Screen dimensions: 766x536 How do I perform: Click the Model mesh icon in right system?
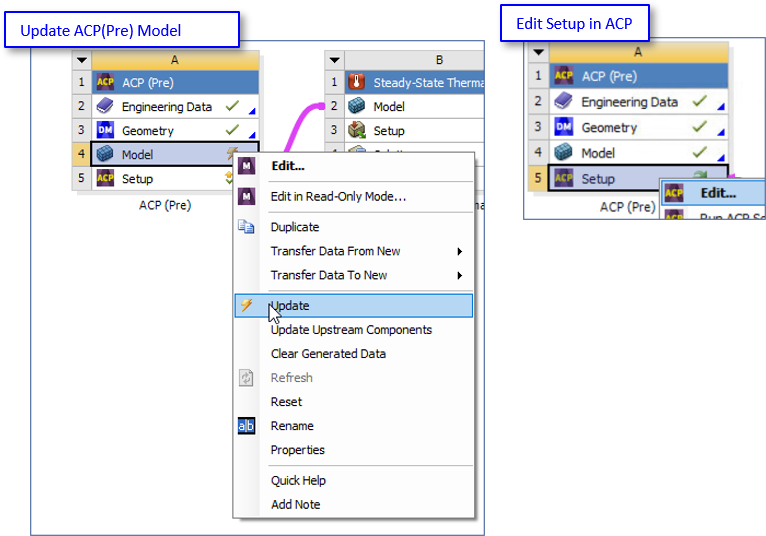563,152
